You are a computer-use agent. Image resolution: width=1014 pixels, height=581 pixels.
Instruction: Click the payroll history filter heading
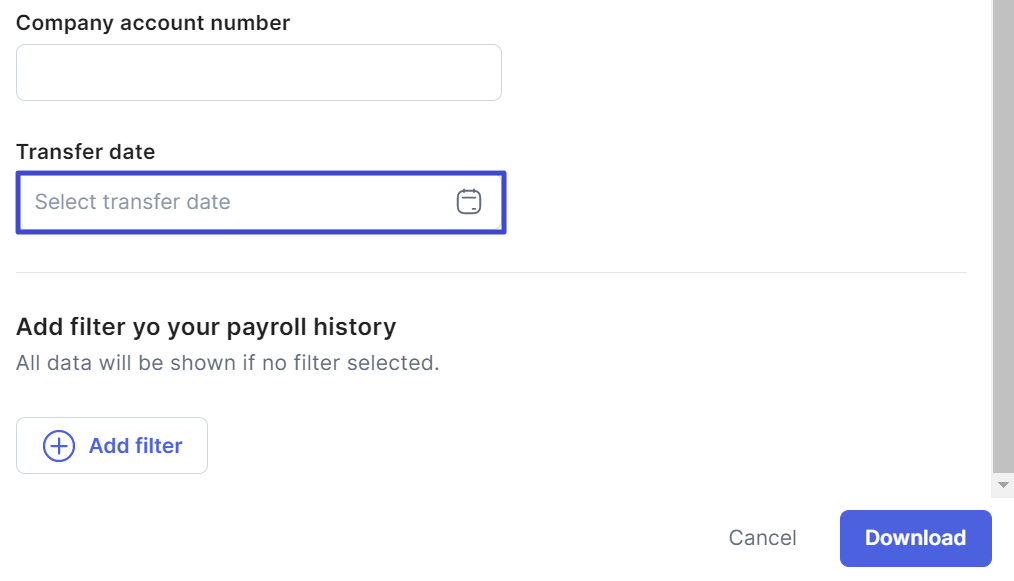(206, 327)
